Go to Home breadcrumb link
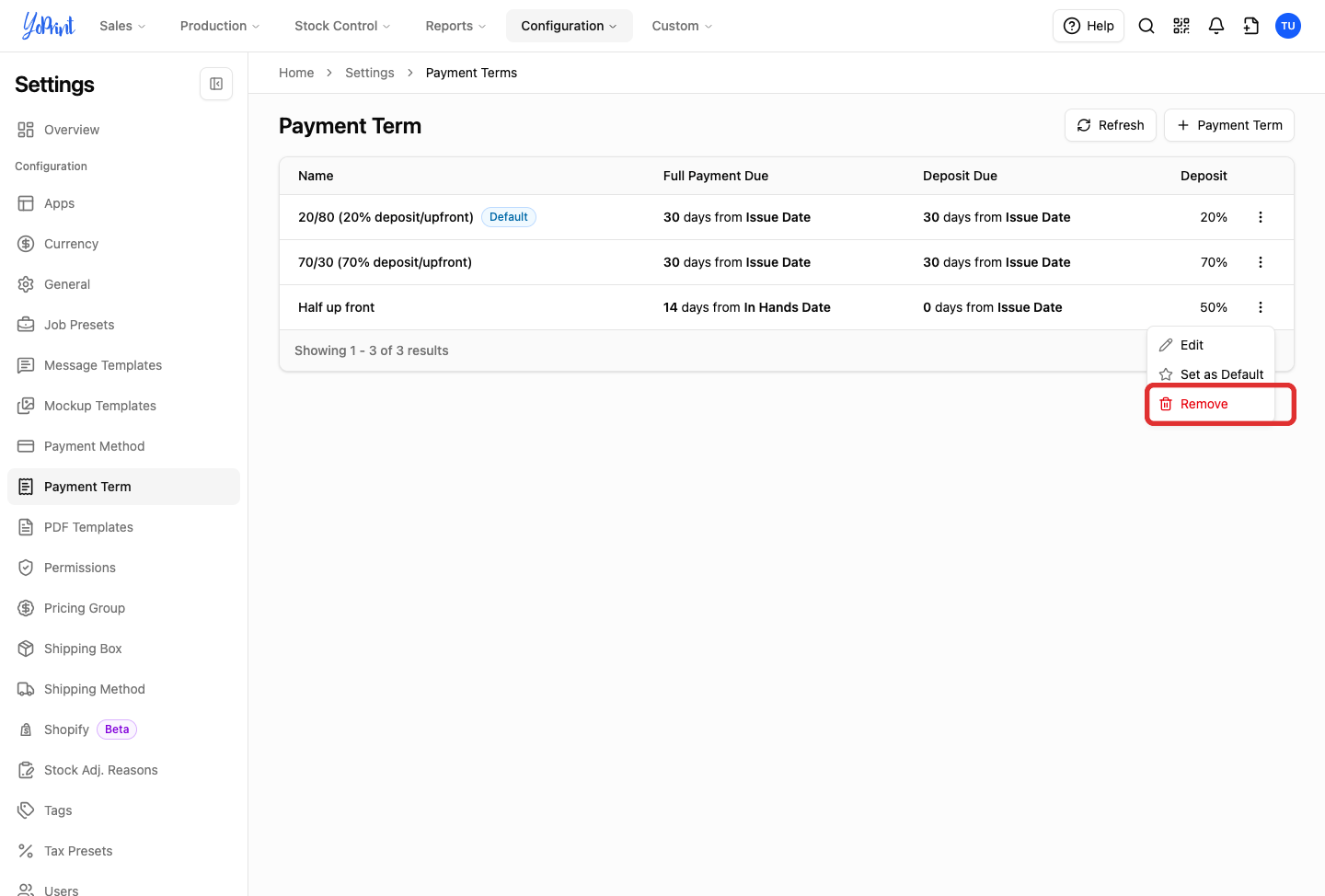Viewport: 1325px width, 896px height. click(296, 73)
